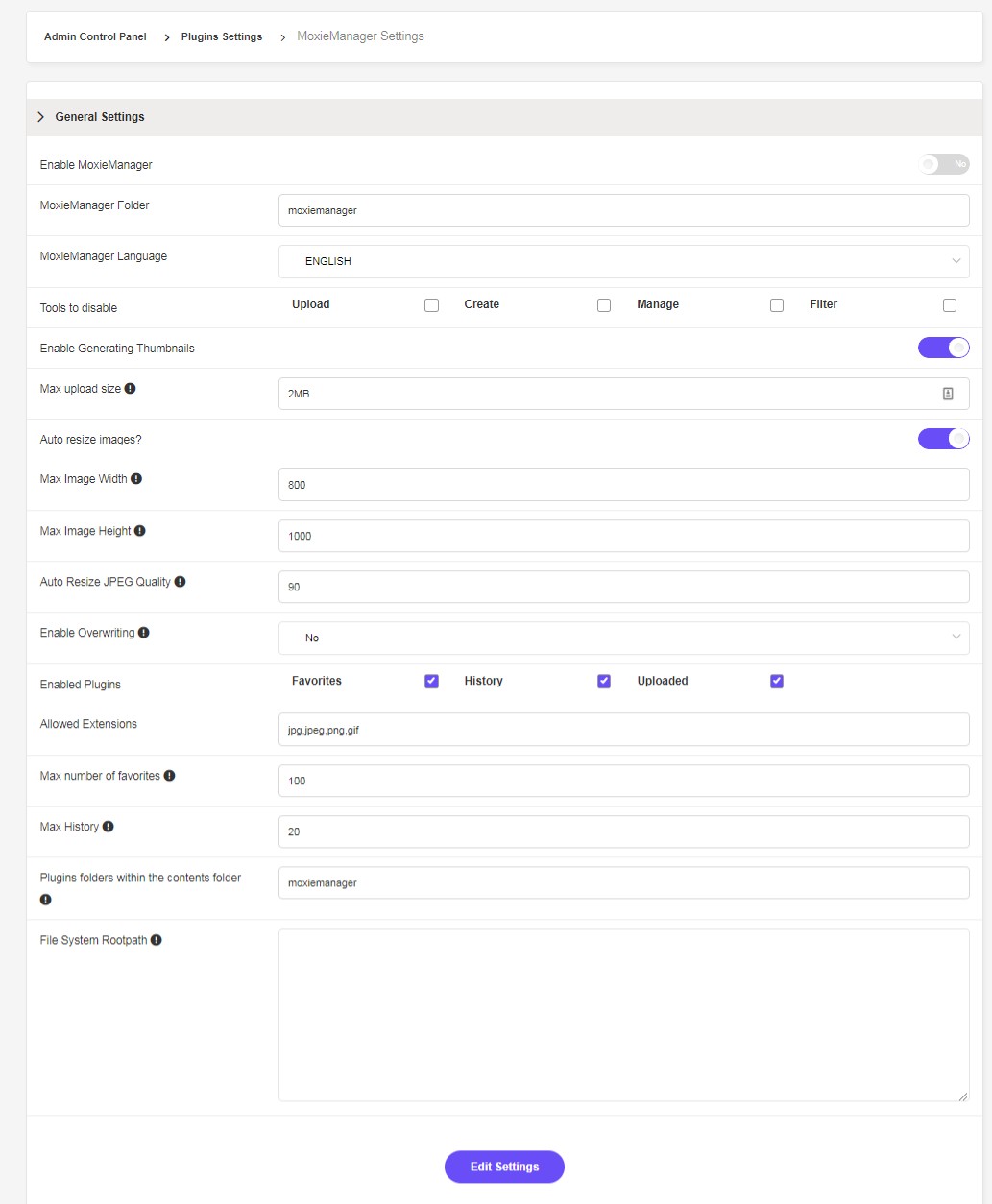Click the 'Upload' checkbox label
992x1204 pixels.
(311, 304)
